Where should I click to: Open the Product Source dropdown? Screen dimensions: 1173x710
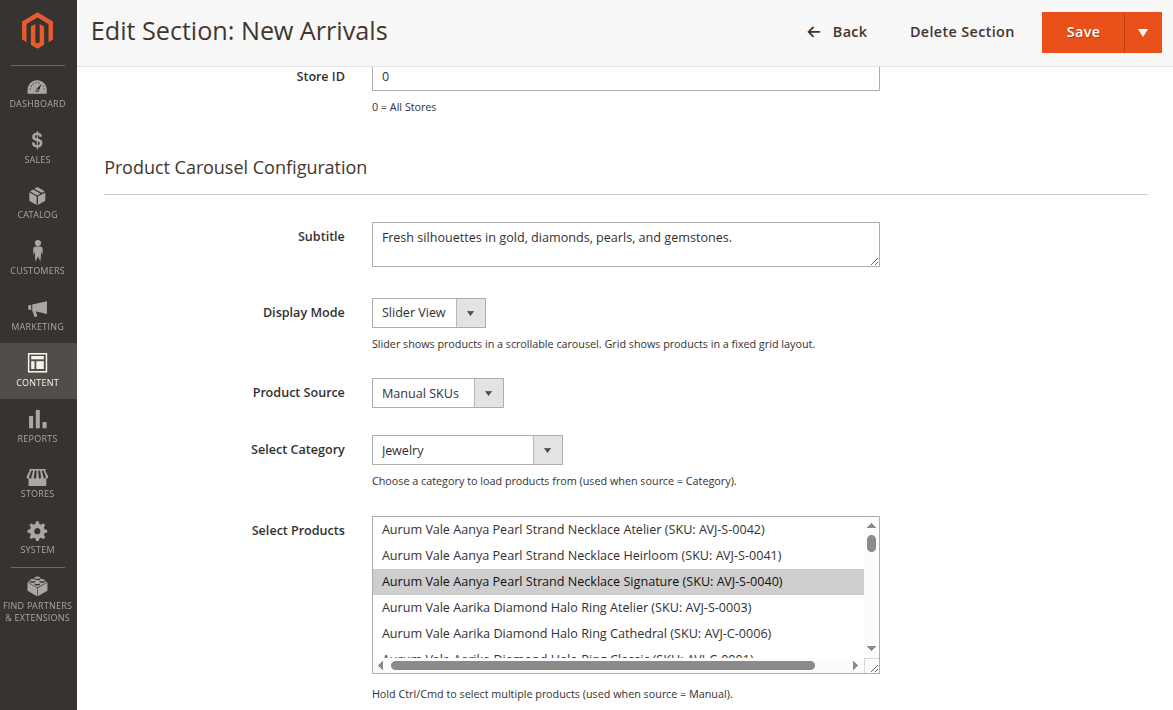(438, 393)
